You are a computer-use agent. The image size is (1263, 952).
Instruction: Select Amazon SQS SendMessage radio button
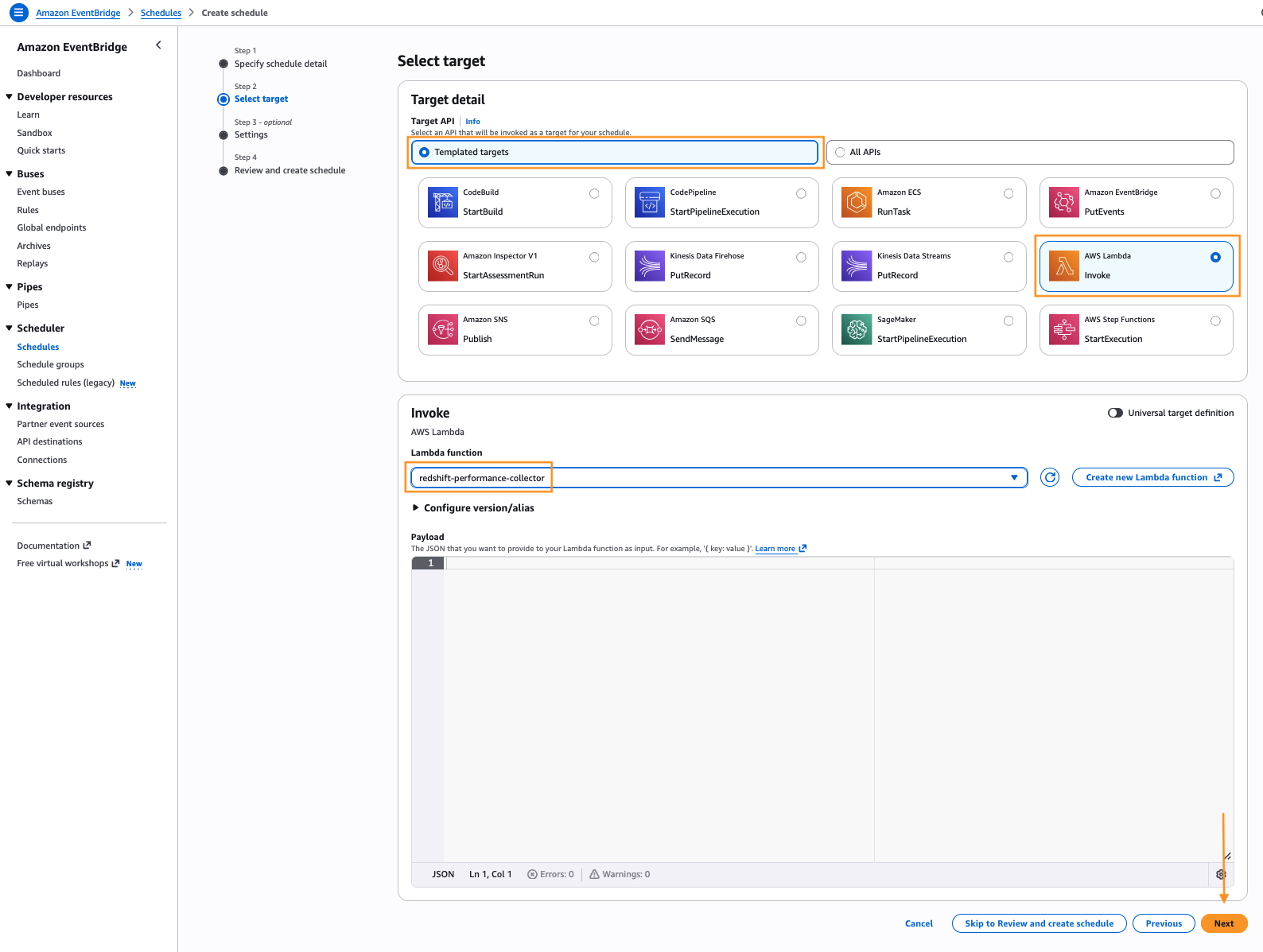(x=801, y=321)
